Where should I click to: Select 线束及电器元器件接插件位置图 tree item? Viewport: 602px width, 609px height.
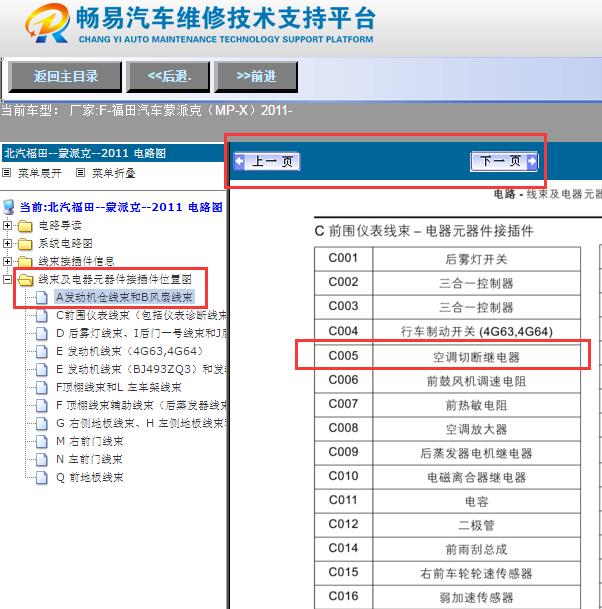pos(115,279)
